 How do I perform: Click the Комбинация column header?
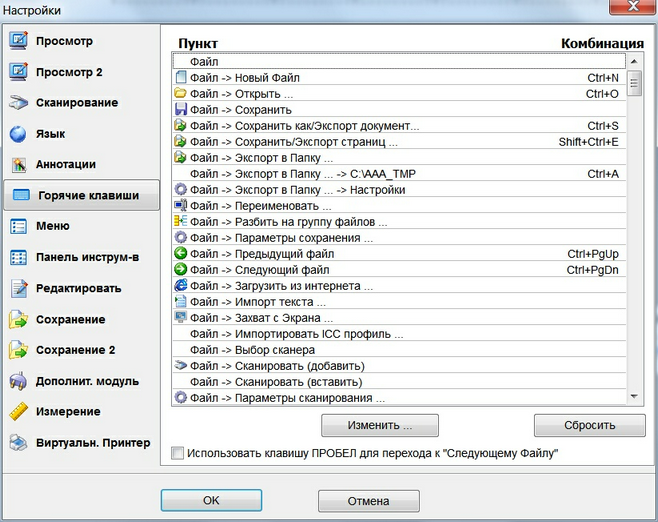click(x=602, y=43)
